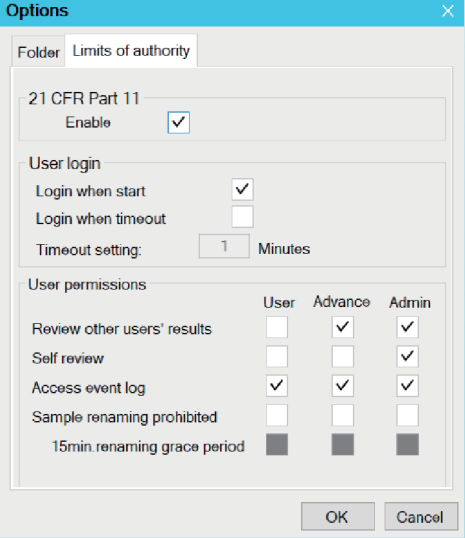Viewport: 465px width, 538px height.
Task: Check Sample renaming prohibited for User
Action: pyautogui.click(x=277, y=415)
